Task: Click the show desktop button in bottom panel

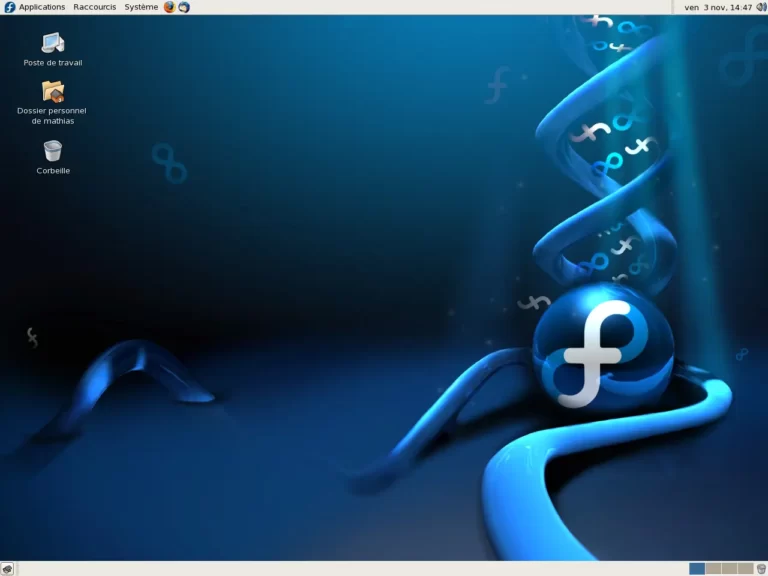Action: (x=7, y=568)
